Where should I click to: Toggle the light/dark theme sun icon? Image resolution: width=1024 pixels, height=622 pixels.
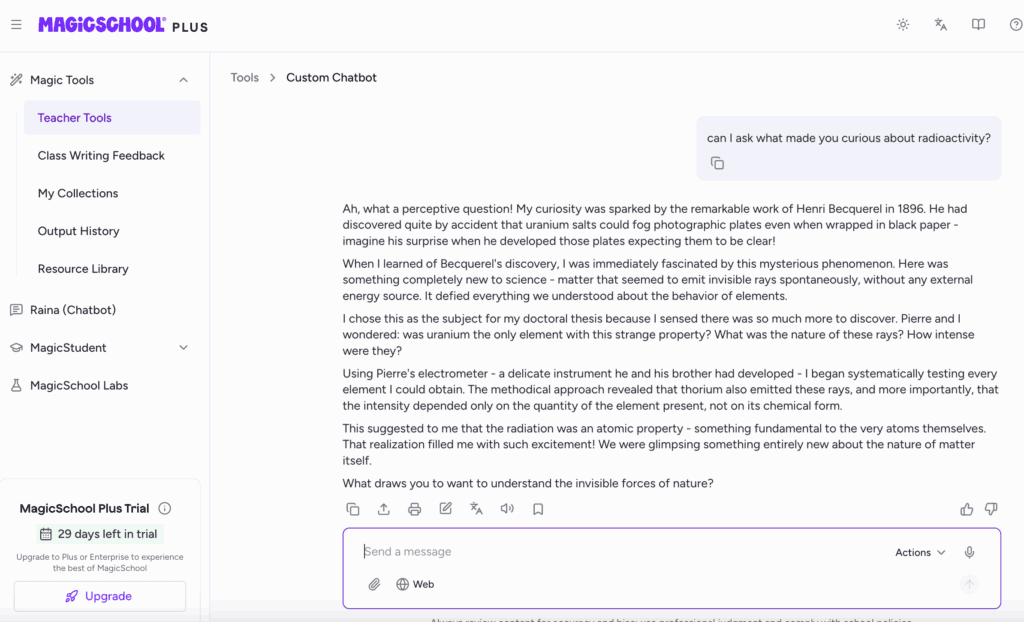pyautogui.click(x=903, y=25)
